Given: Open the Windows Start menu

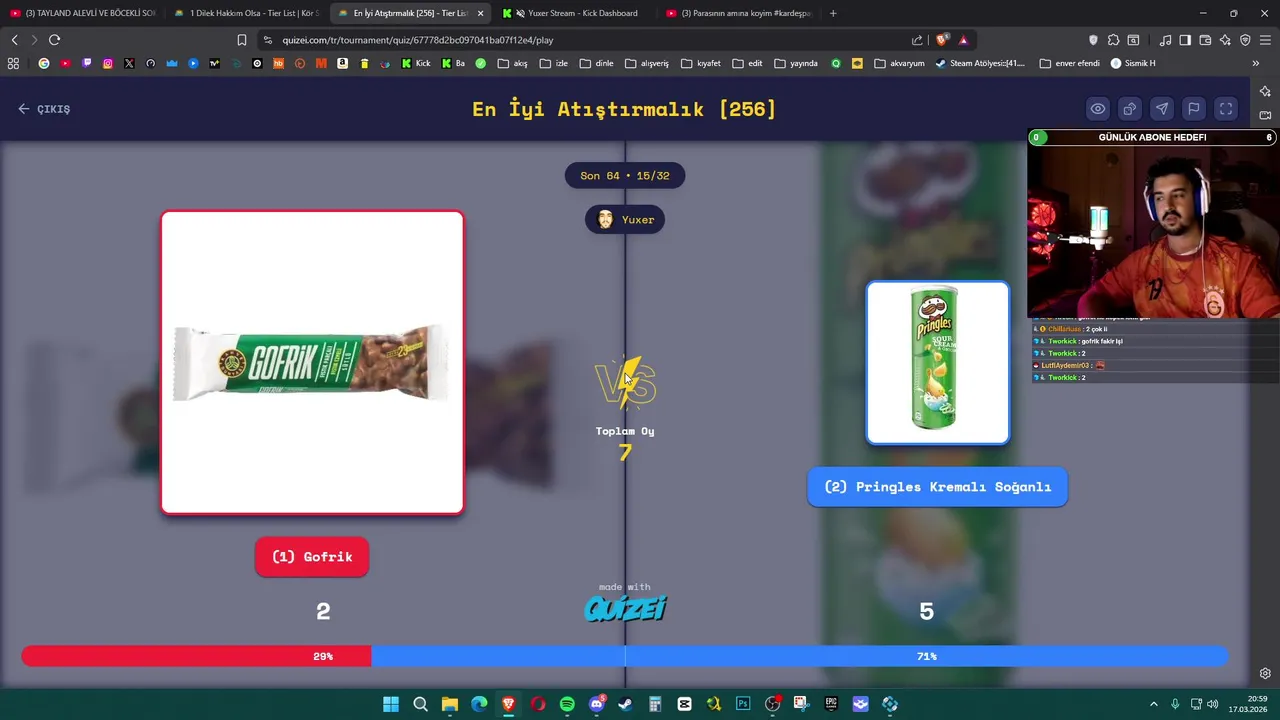Looking at the screenshot, I should [391, 704].
